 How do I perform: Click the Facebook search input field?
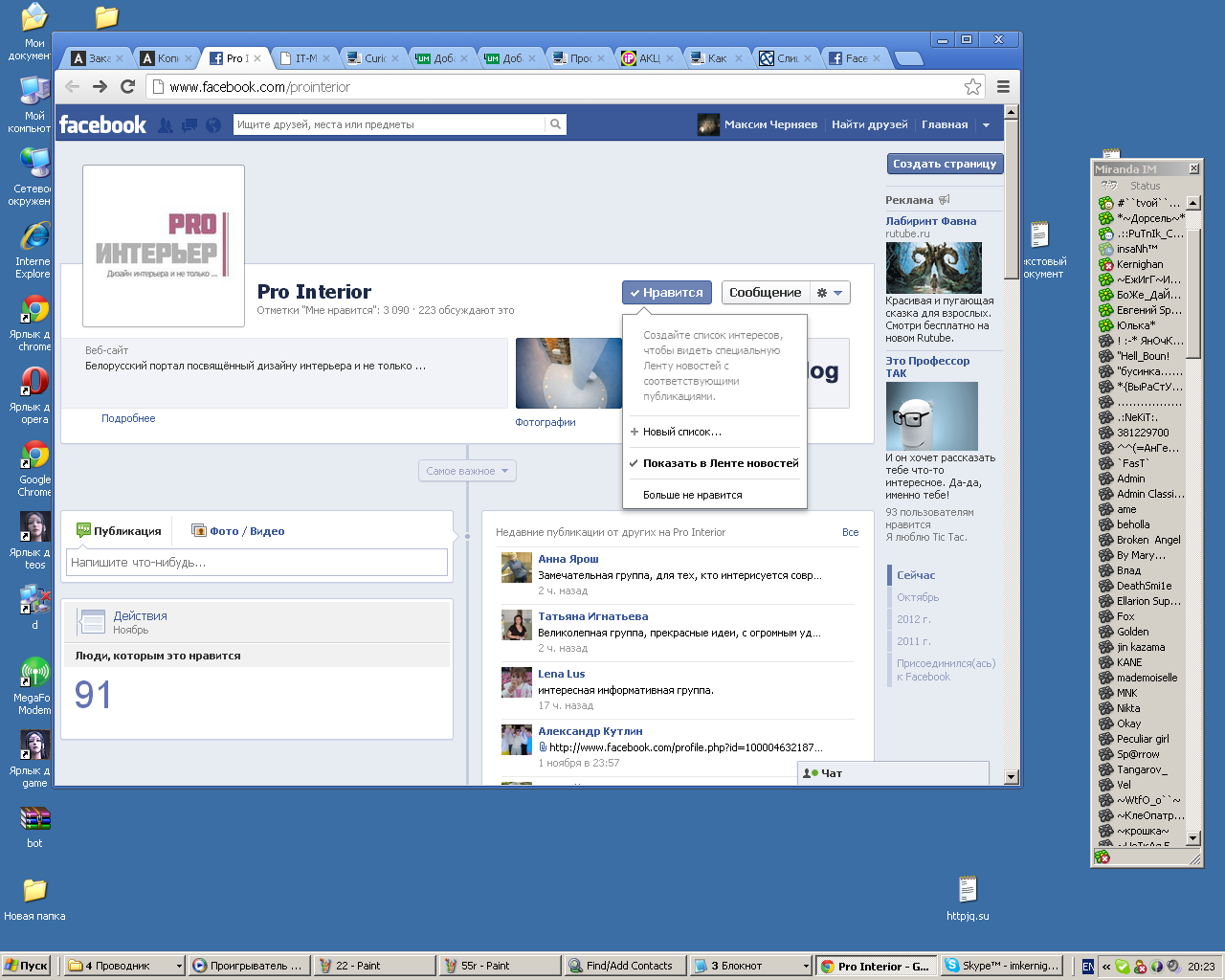[x=389, y=124]
